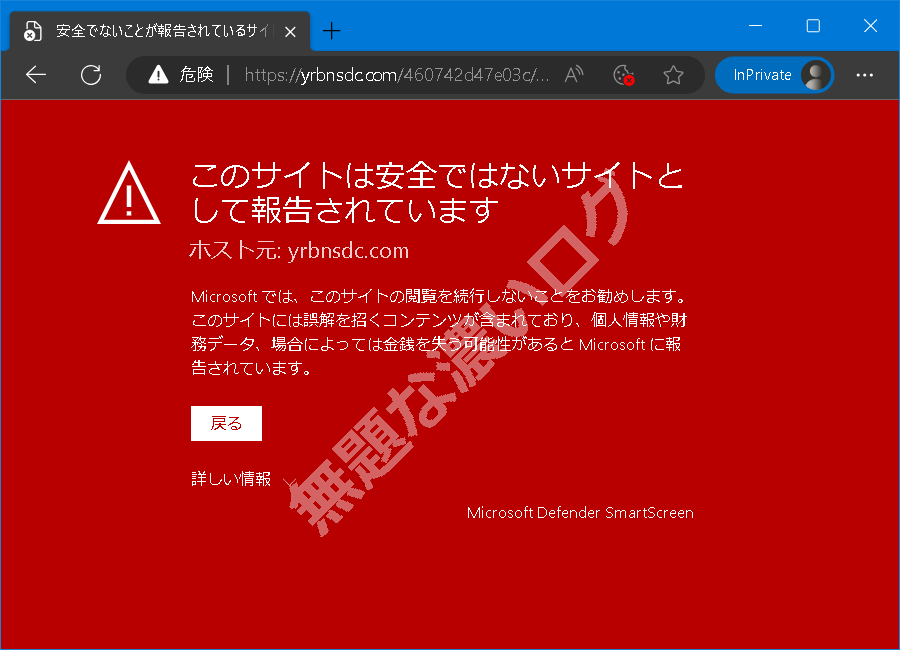Open InPrivate profile button
The image size is (900, 650).
pos(774,75)
